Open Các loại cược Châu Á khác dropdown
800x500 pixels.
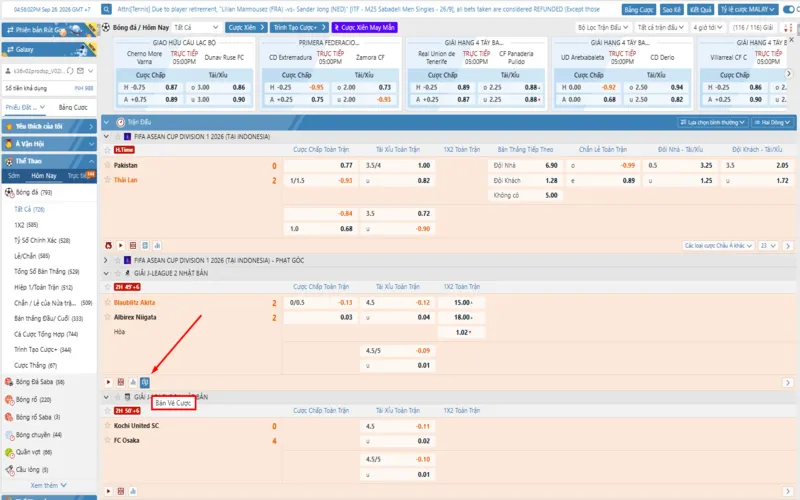pyautogui.click(x=718, y=246)
